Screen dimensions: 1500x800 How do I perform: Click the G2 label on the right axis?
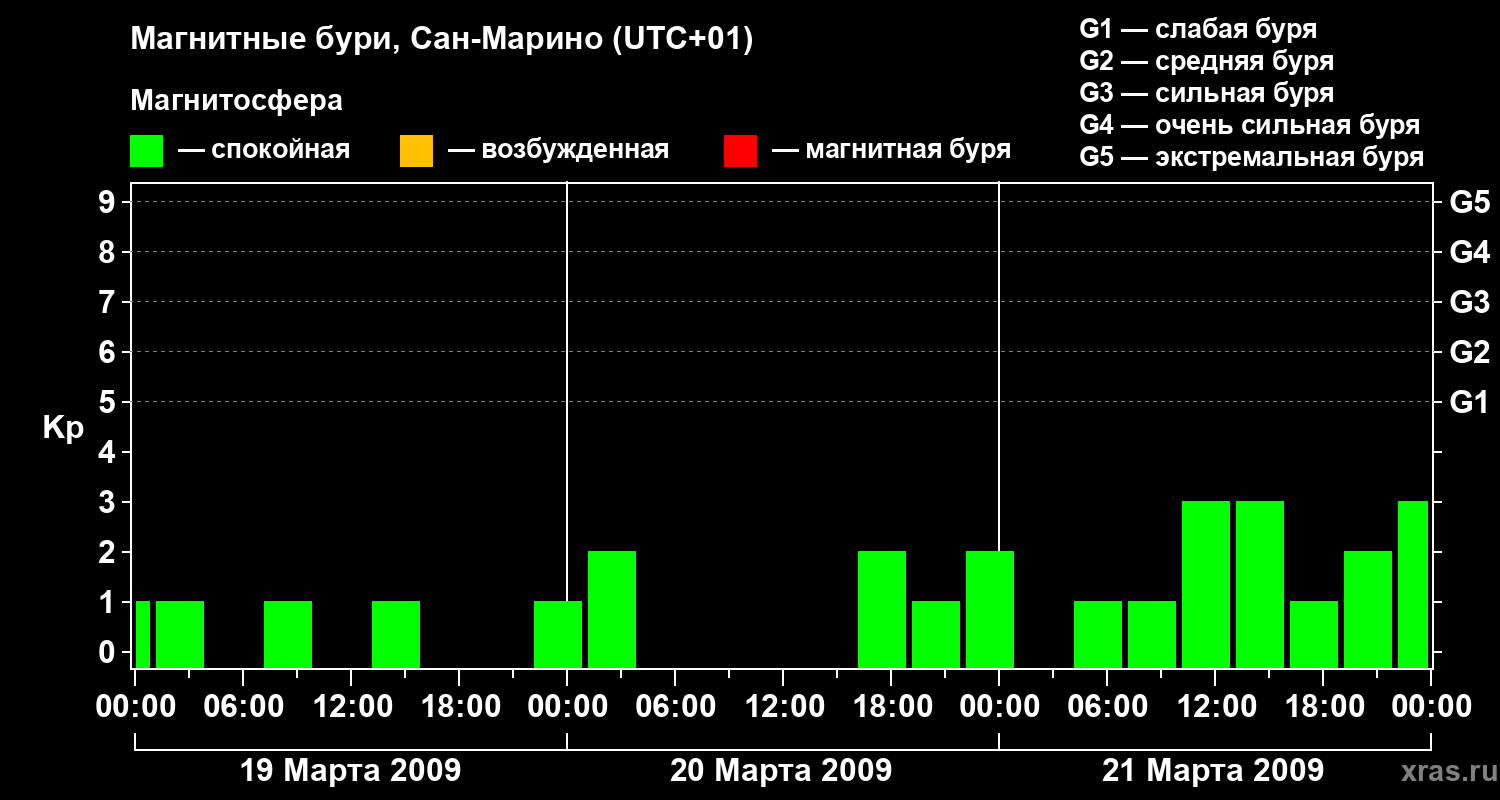click(1469, 352)
